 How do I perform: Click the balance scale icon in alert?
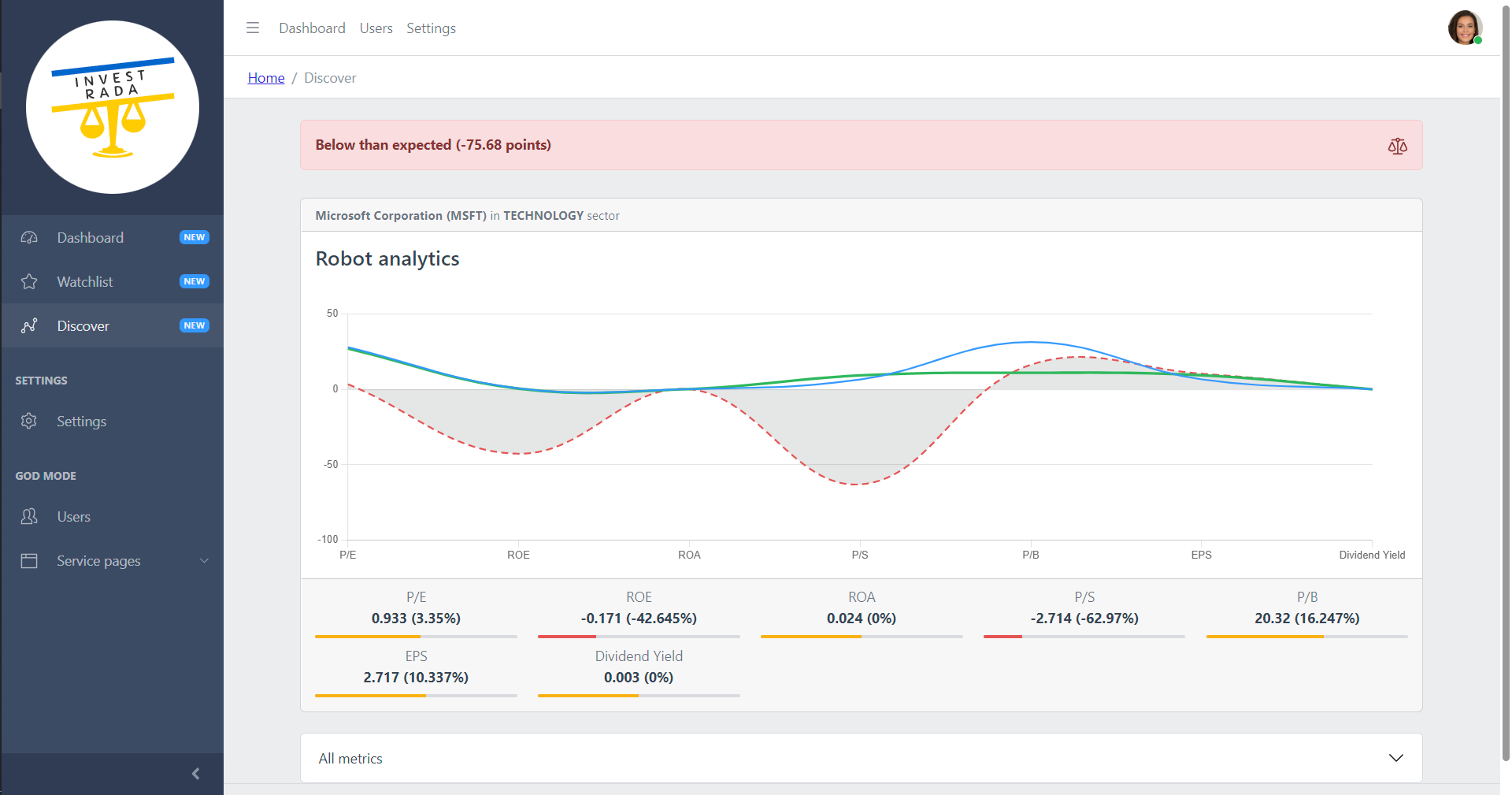click(1397, 146)
